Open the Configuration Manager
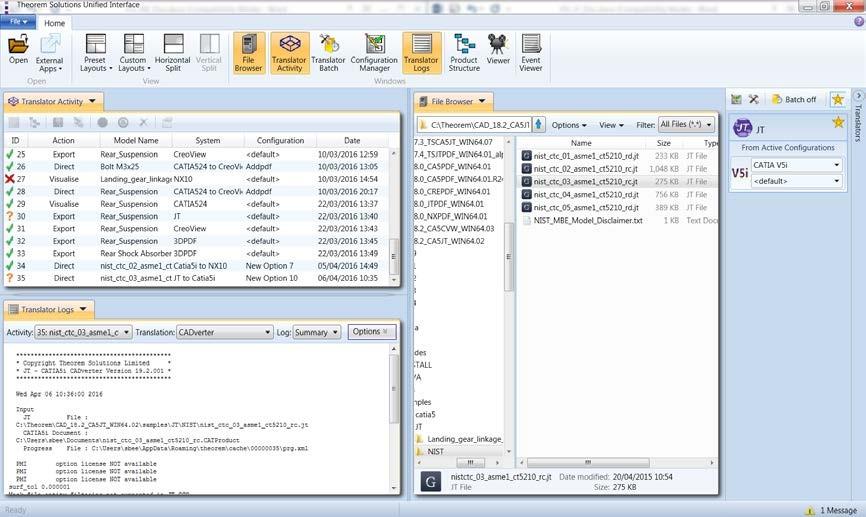This screenshot has height=517, width=866. click(x=374, y=54)
